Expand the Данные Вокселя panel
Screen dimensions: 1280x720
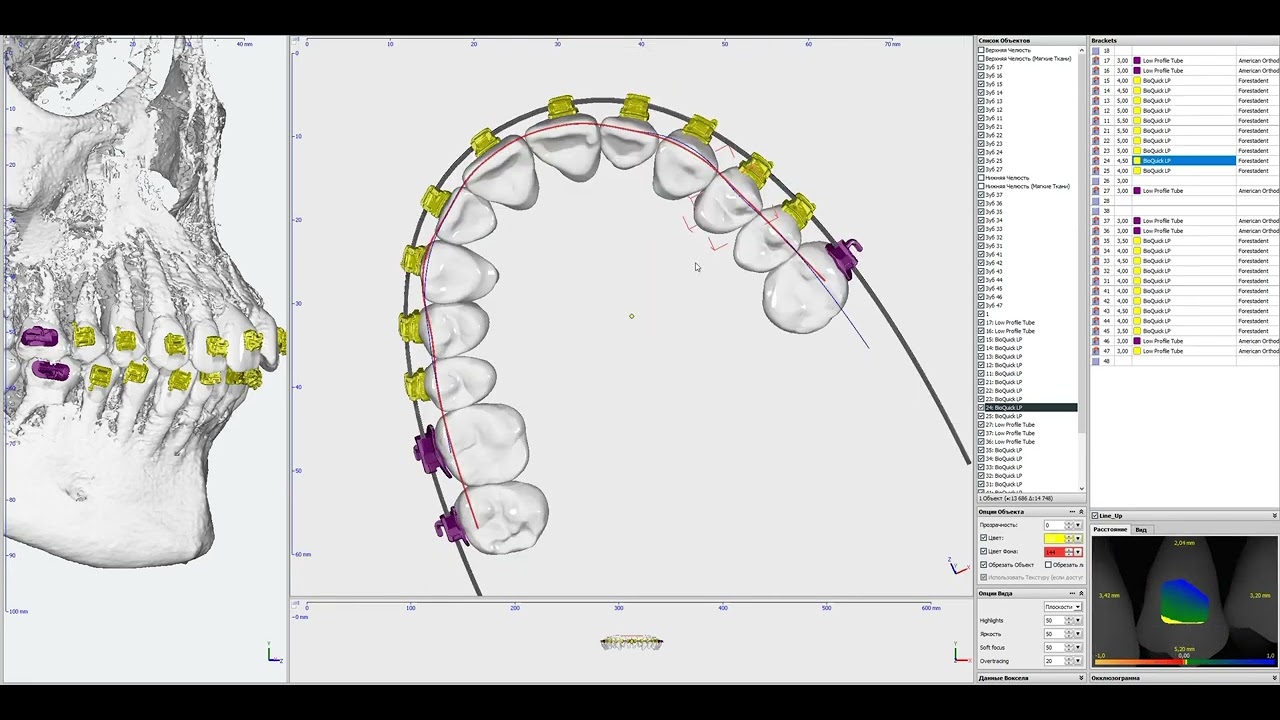[1081, 678]
